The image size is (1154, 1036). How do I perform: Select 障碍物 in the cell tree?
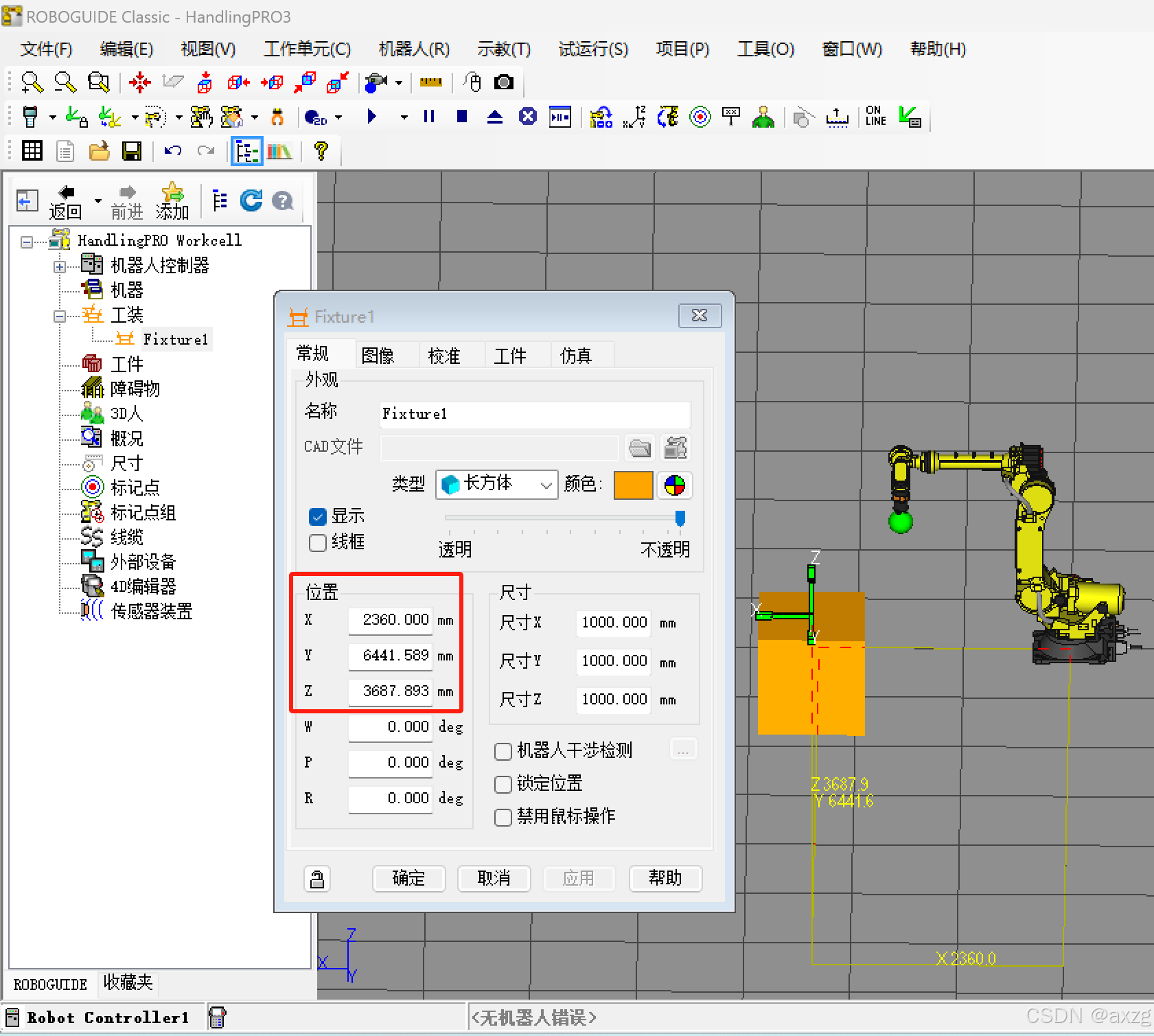click(x=135, y=389)
